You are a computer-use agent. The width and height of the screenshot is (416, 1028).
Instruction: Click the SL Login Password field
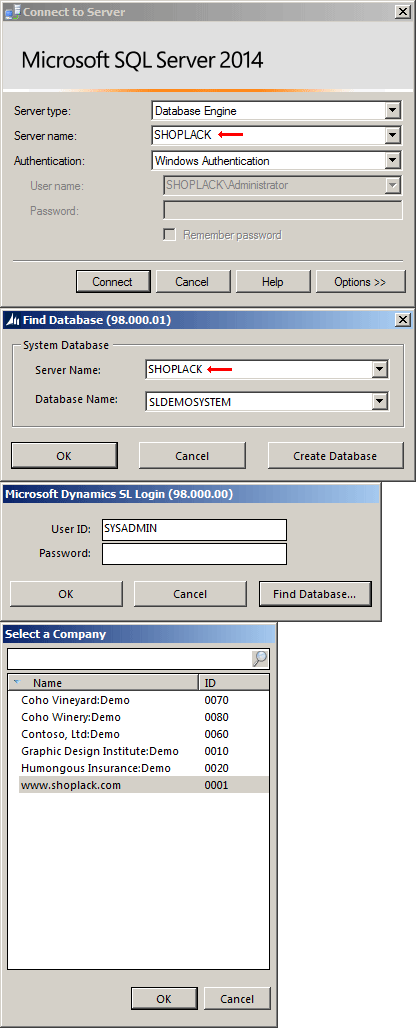pyautogui.click(x=195, y=554)
